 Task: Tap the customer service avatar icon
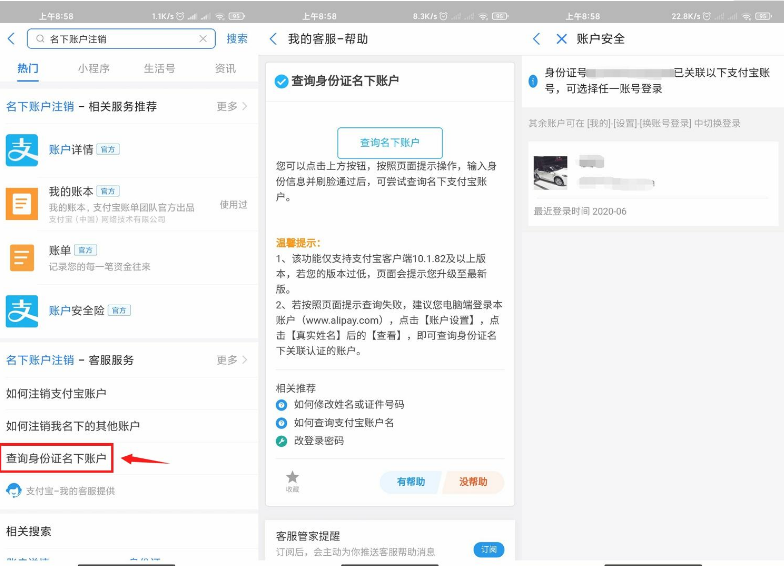click(14, 490)
